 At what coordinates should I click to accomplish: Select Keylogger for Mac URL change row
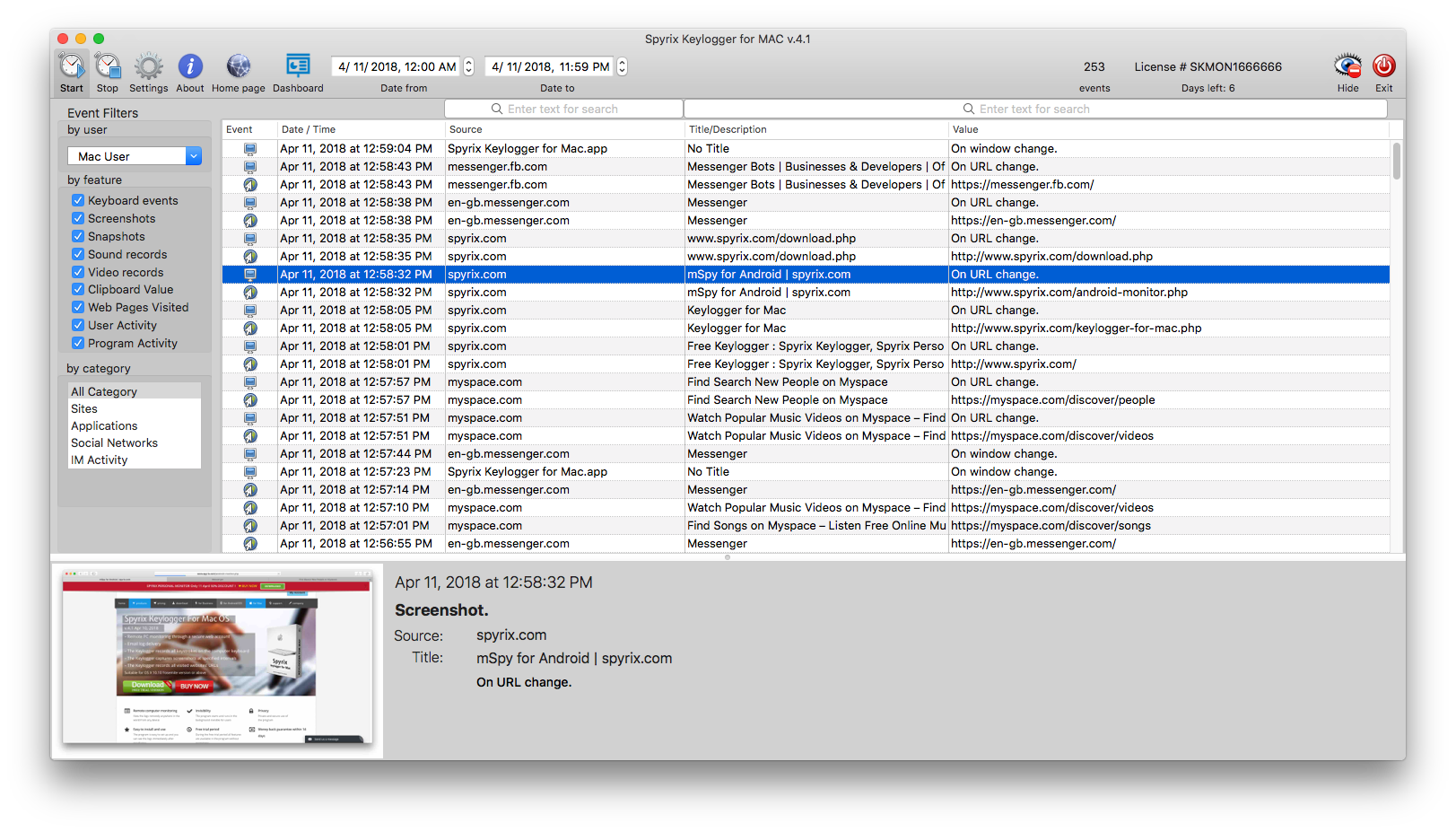point(806,311)
